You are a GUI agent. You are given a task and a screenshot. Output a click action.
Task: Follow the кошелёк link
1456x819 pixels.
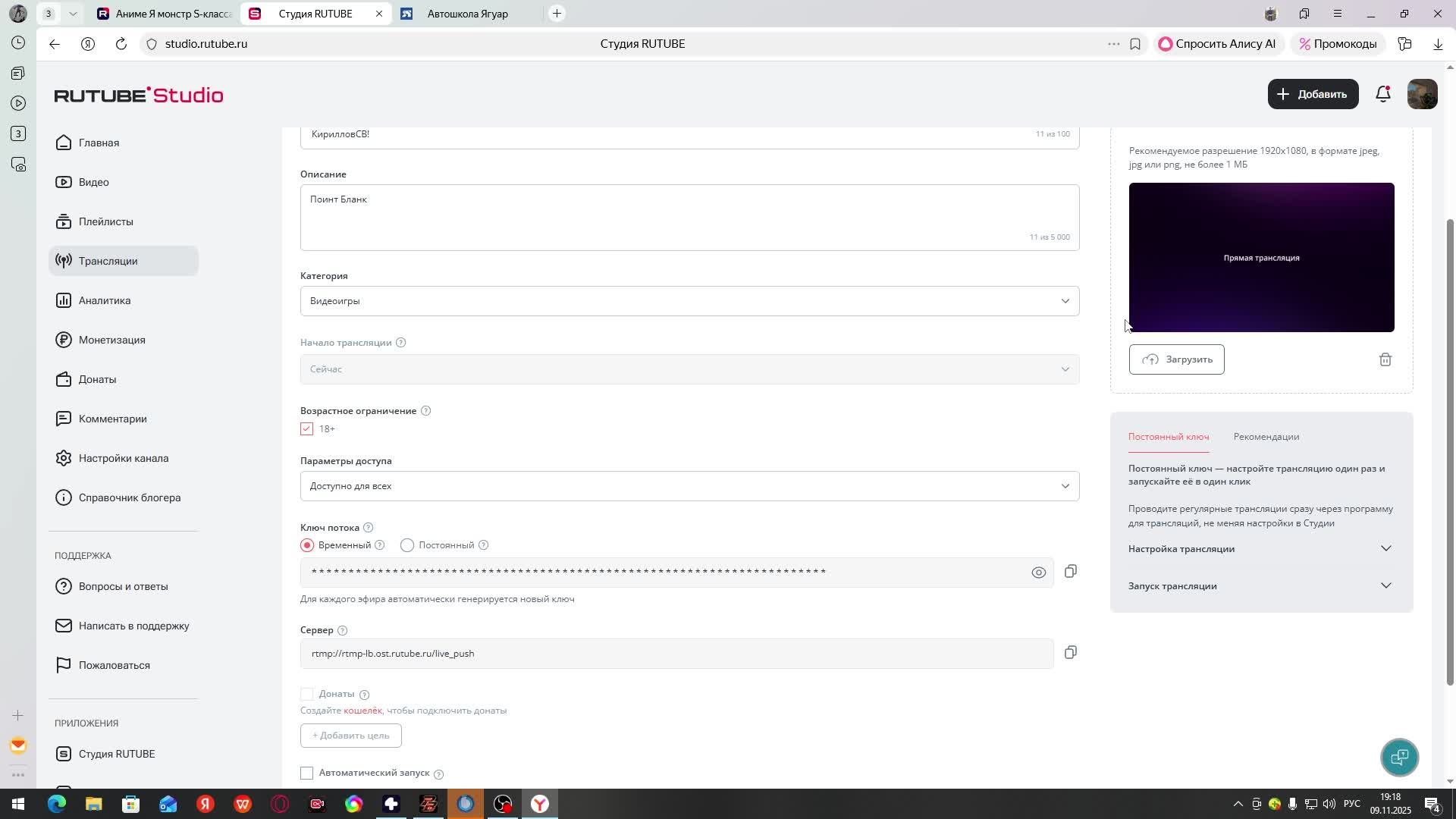point(362,711)
